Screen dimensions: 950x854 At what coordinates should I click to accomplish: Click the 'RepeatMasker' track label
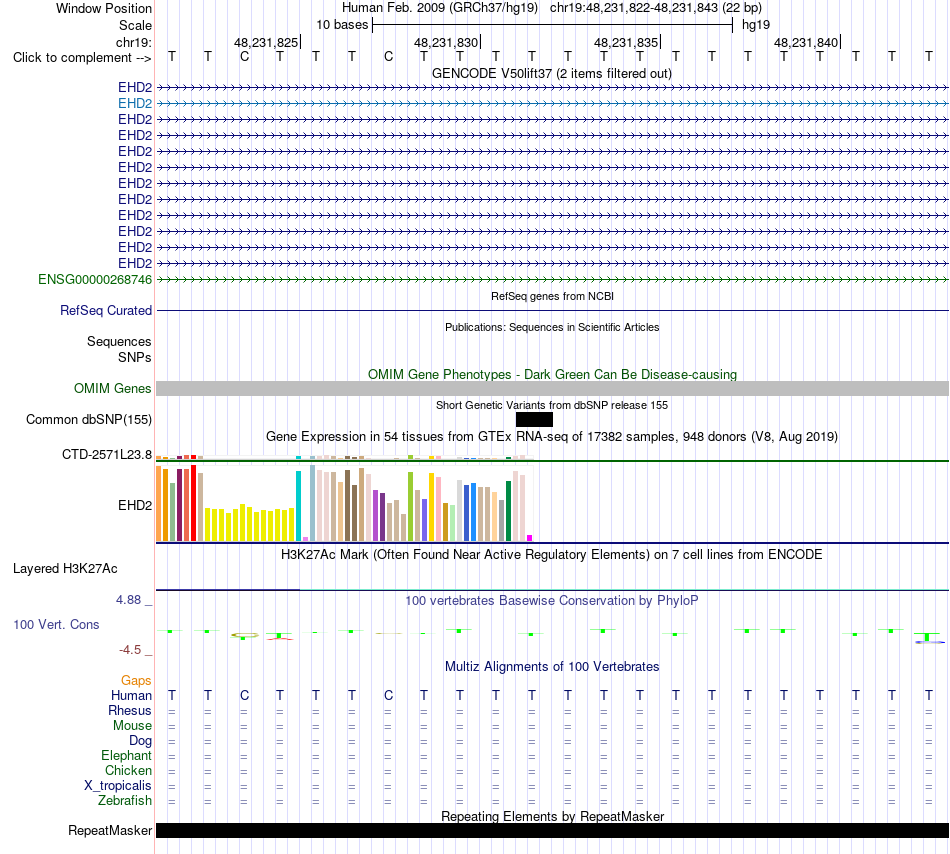(110, 830)
